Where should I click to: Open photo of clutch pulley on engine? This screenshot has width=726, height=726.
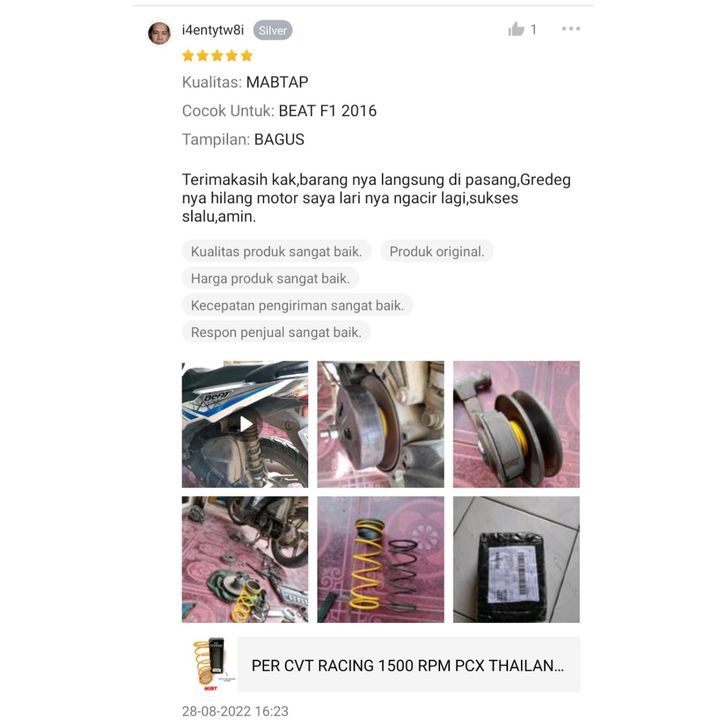pyautogui.click(x=381, y=424)
